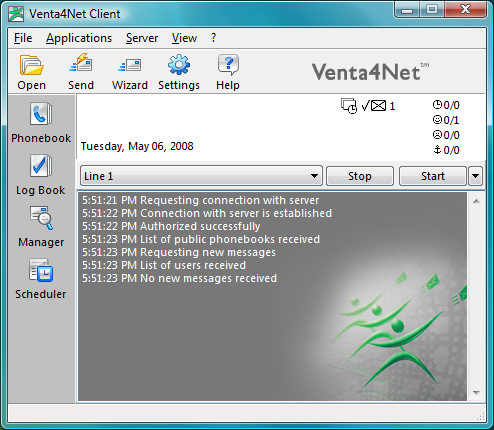Select the 'Requesting connection with server' log line
494x430 pixels.
(200, 200)
